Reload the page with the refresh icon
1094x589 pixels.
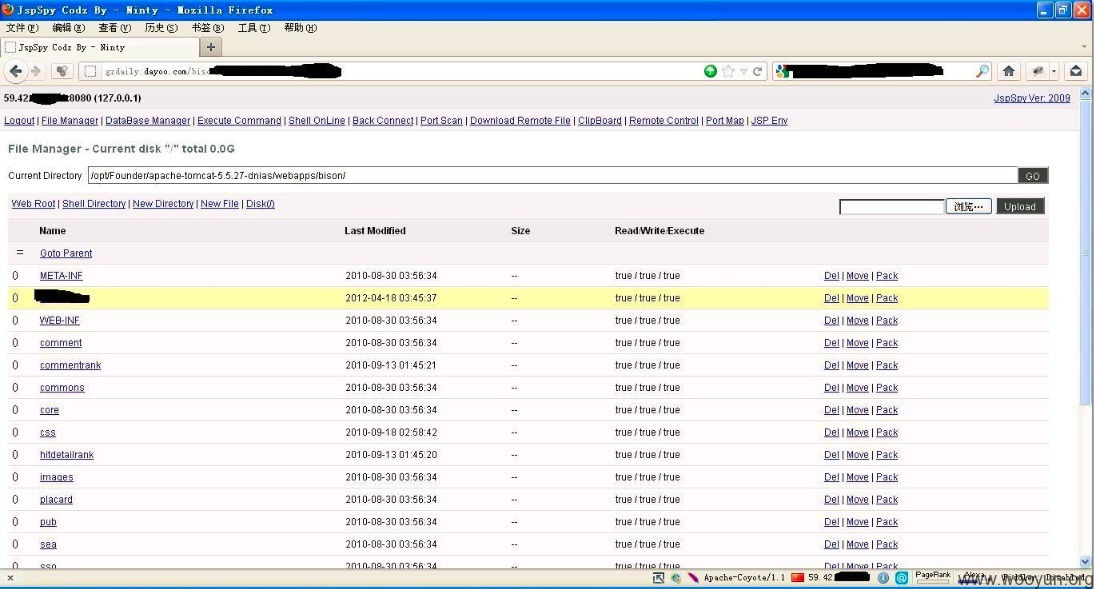pos(757,71)
